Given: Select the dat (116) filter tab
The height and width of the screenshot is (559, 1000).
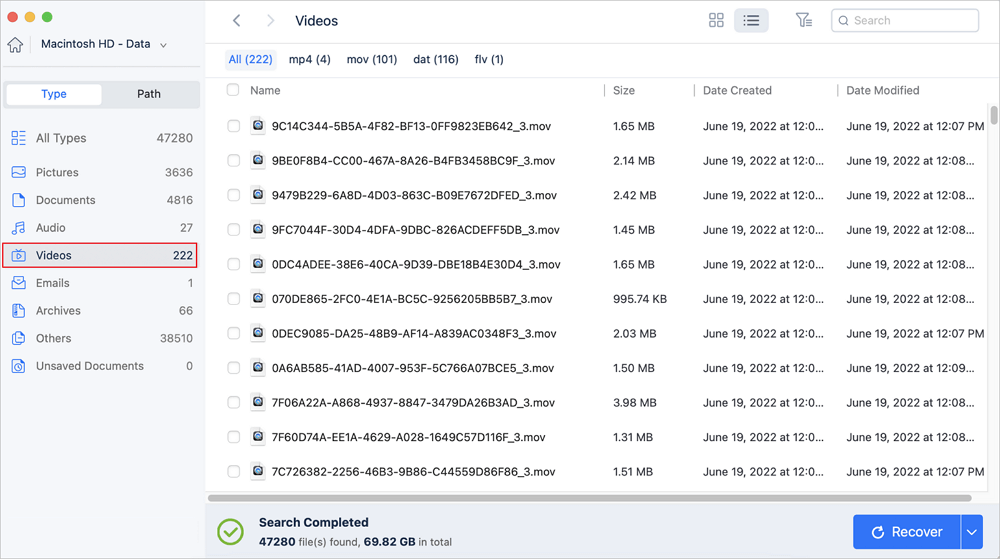Looking at the screenshot, I should point(436,59).
